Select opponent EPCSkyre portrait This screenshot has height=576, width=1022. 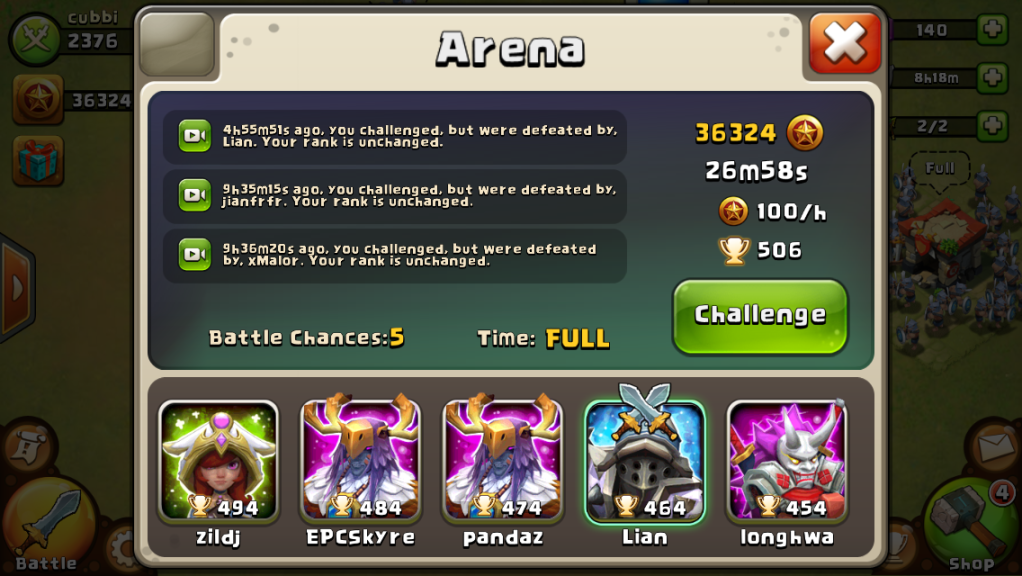(360, 461)
